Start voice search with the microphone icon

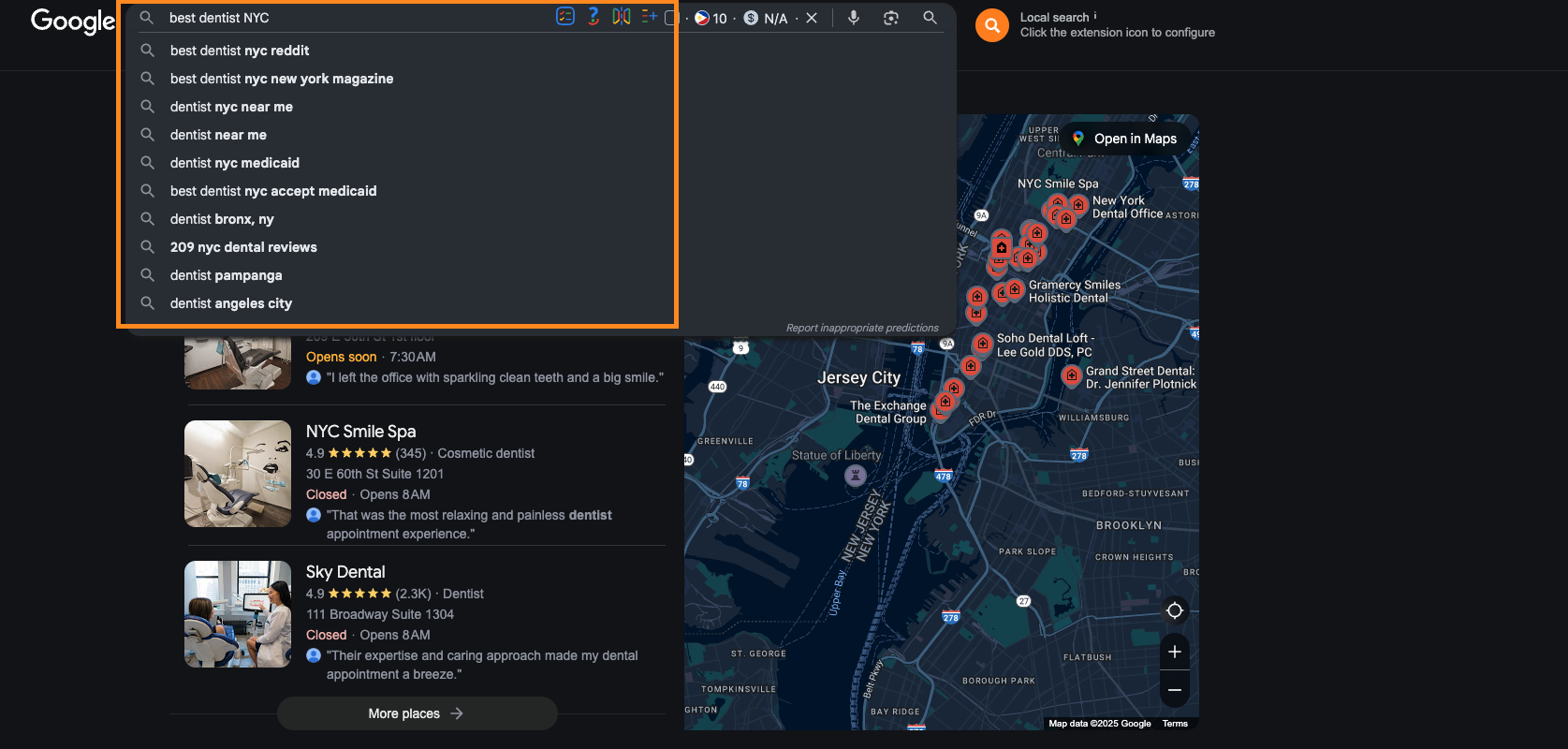[x=854, y=18]
